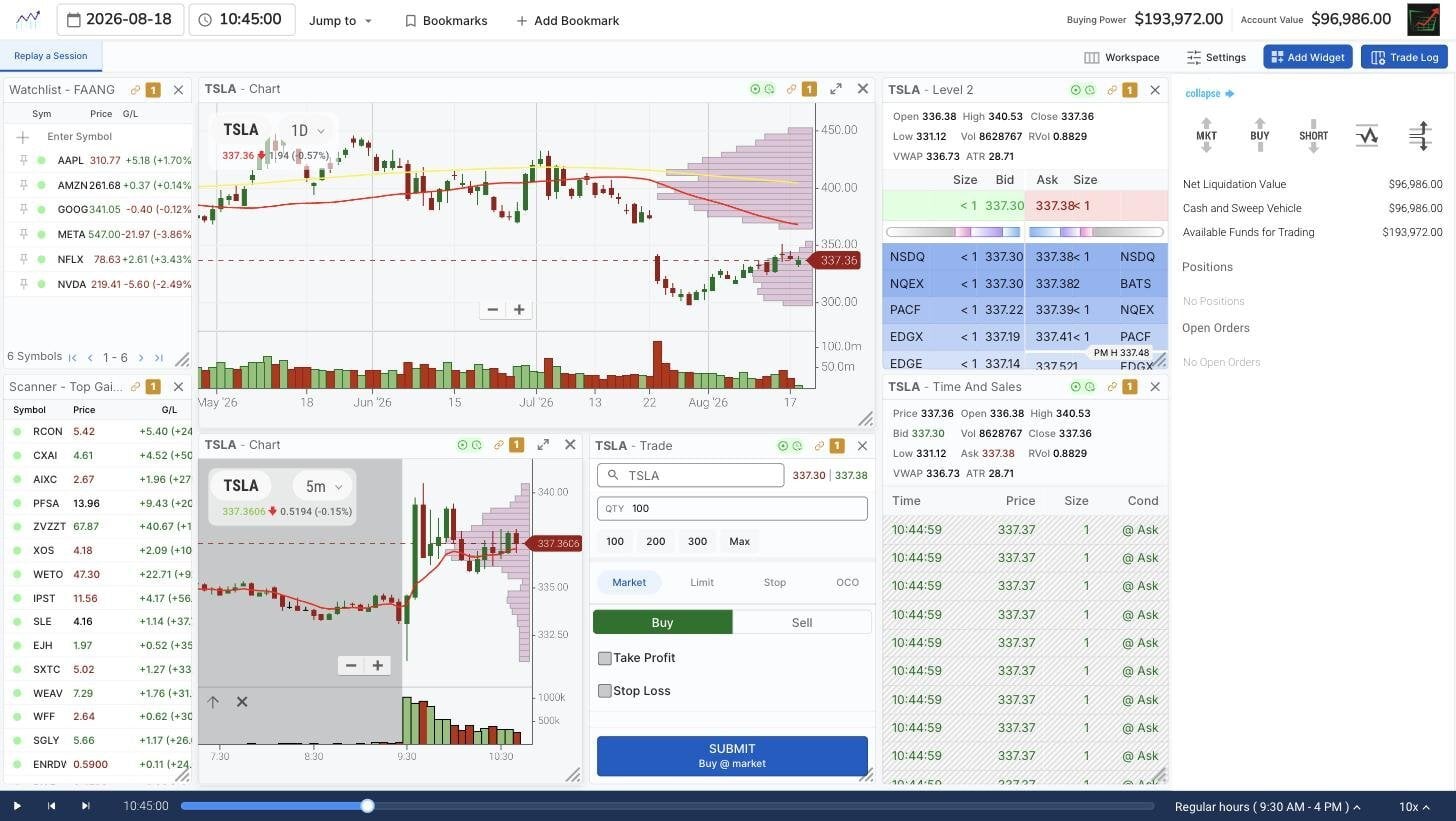The image size is (1456, 821).
Task: Click the link icon in Level 2 header
Action: pyautogui.click(x=1111, y=90)
